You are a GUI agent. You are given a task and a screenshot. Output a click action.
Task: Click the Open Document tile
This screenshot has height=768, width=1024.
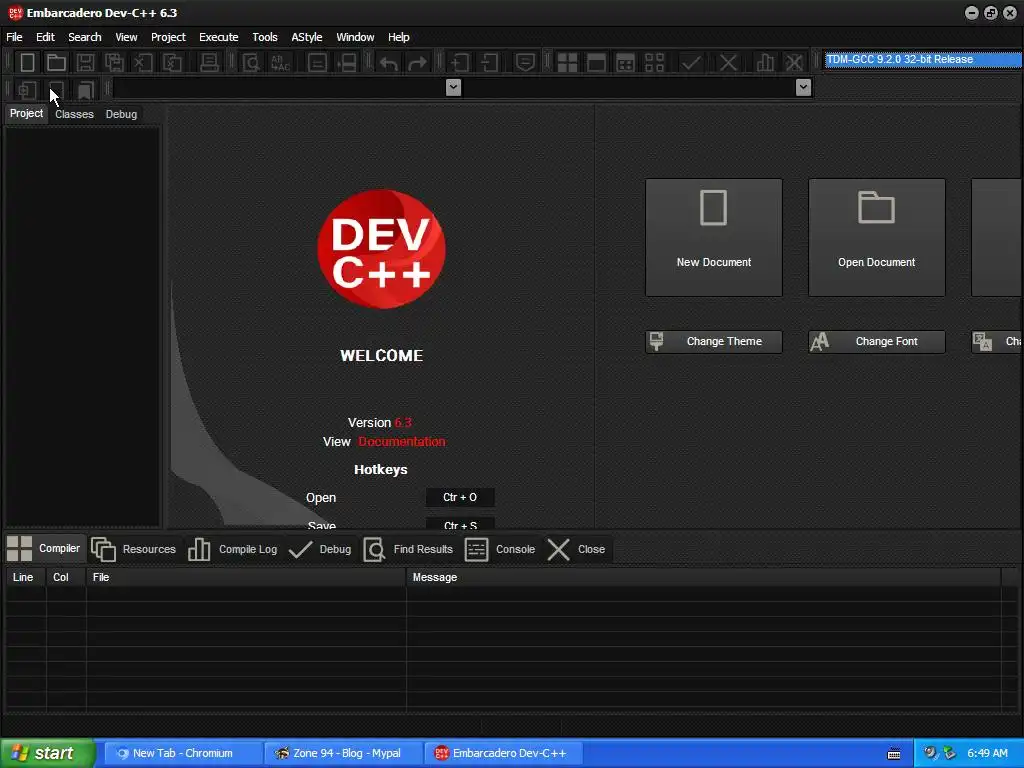pyautogui.click(x=876, y=238)
